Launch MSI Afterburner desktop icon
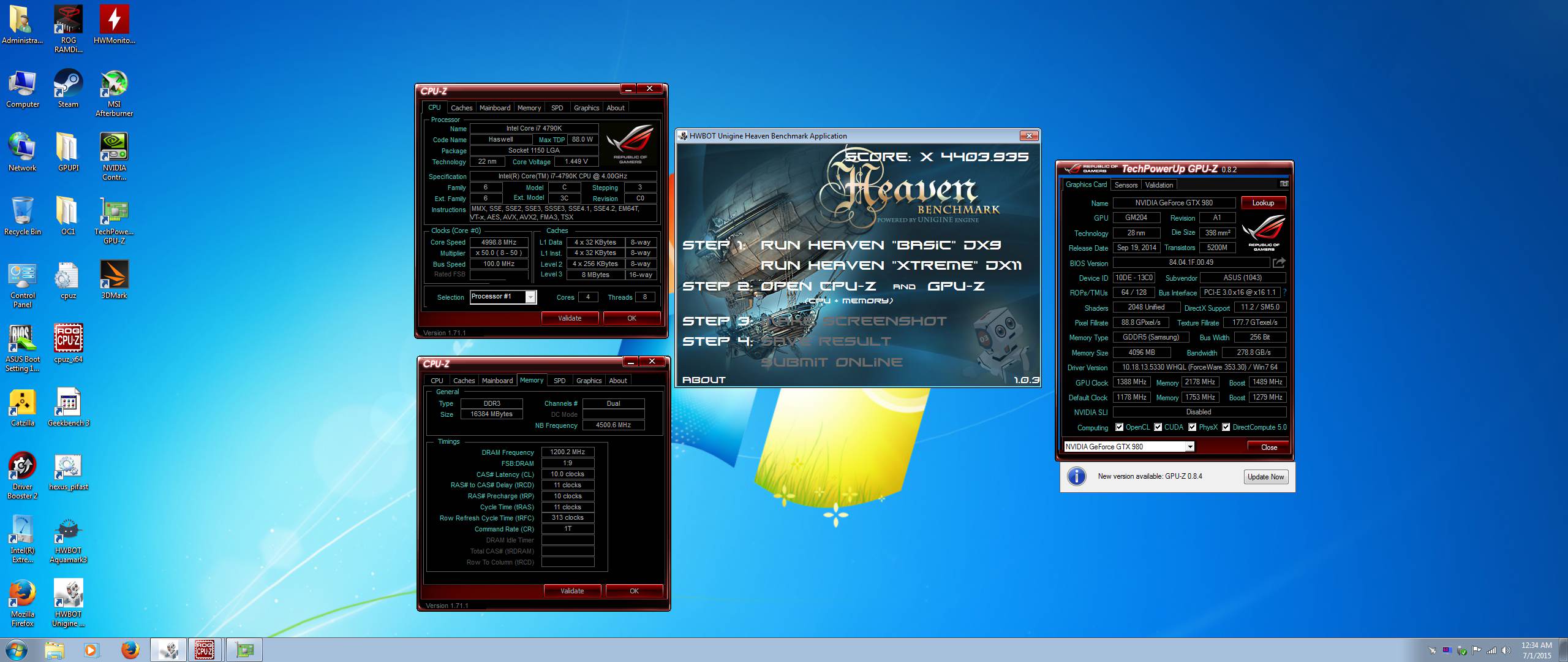Image resolution: width=1568 pixels, height=662 pixels. pos(114,93)
